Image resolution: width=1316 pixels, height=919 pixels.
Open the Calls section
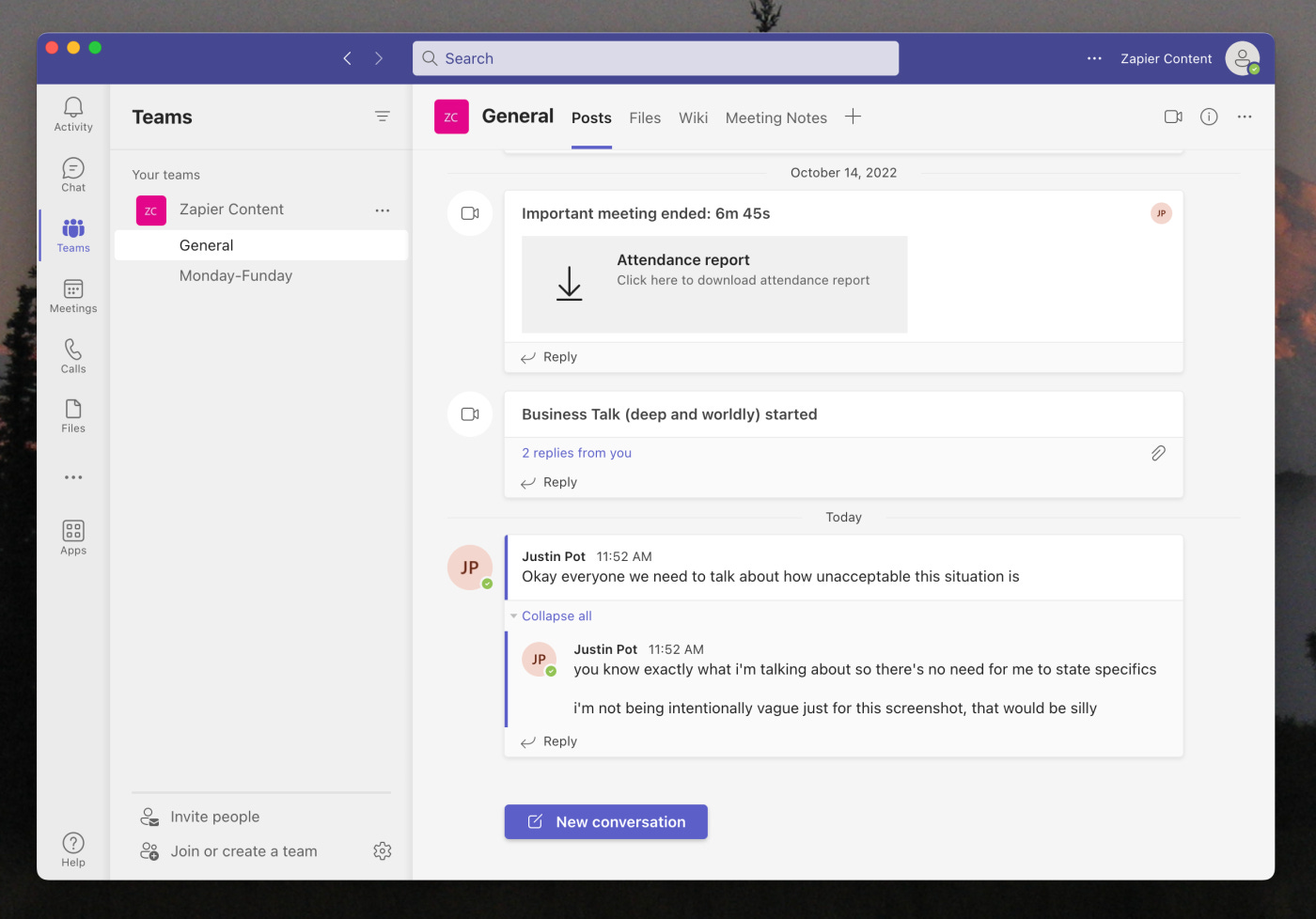coord(73,356)
